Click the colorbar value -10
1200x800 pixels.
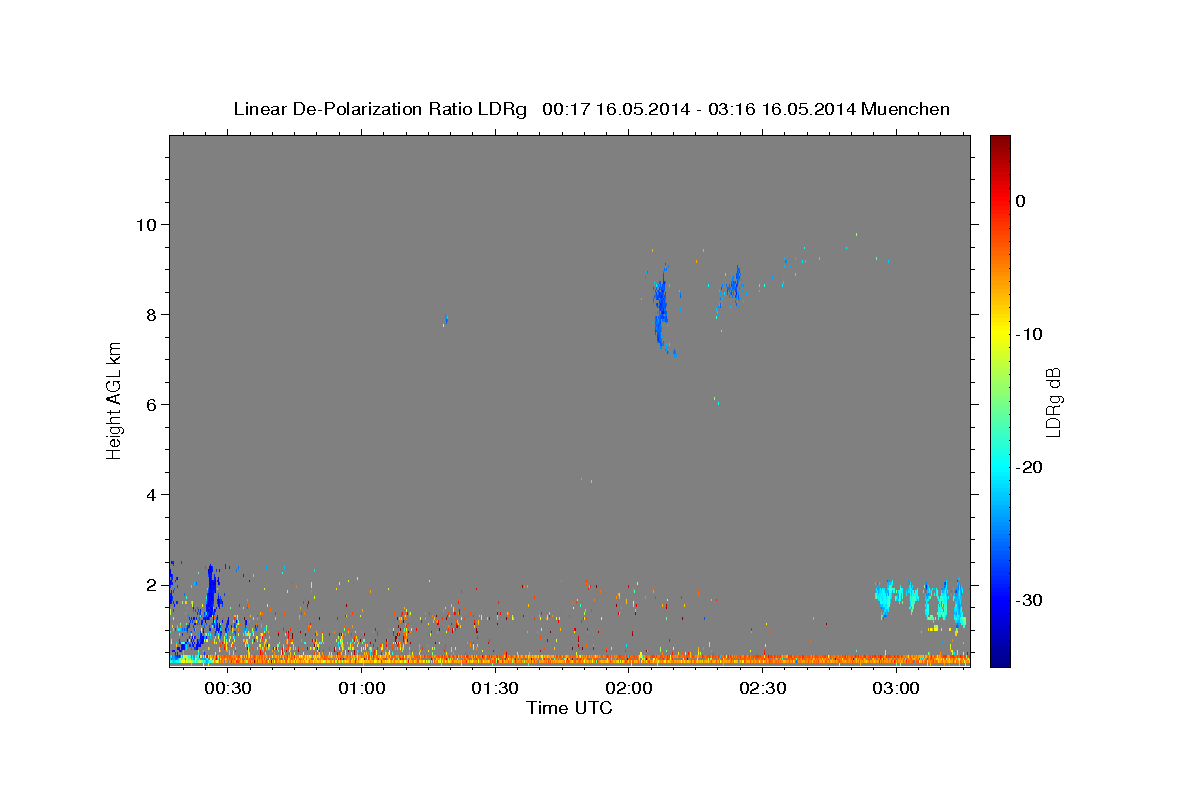click(1030, 334)
